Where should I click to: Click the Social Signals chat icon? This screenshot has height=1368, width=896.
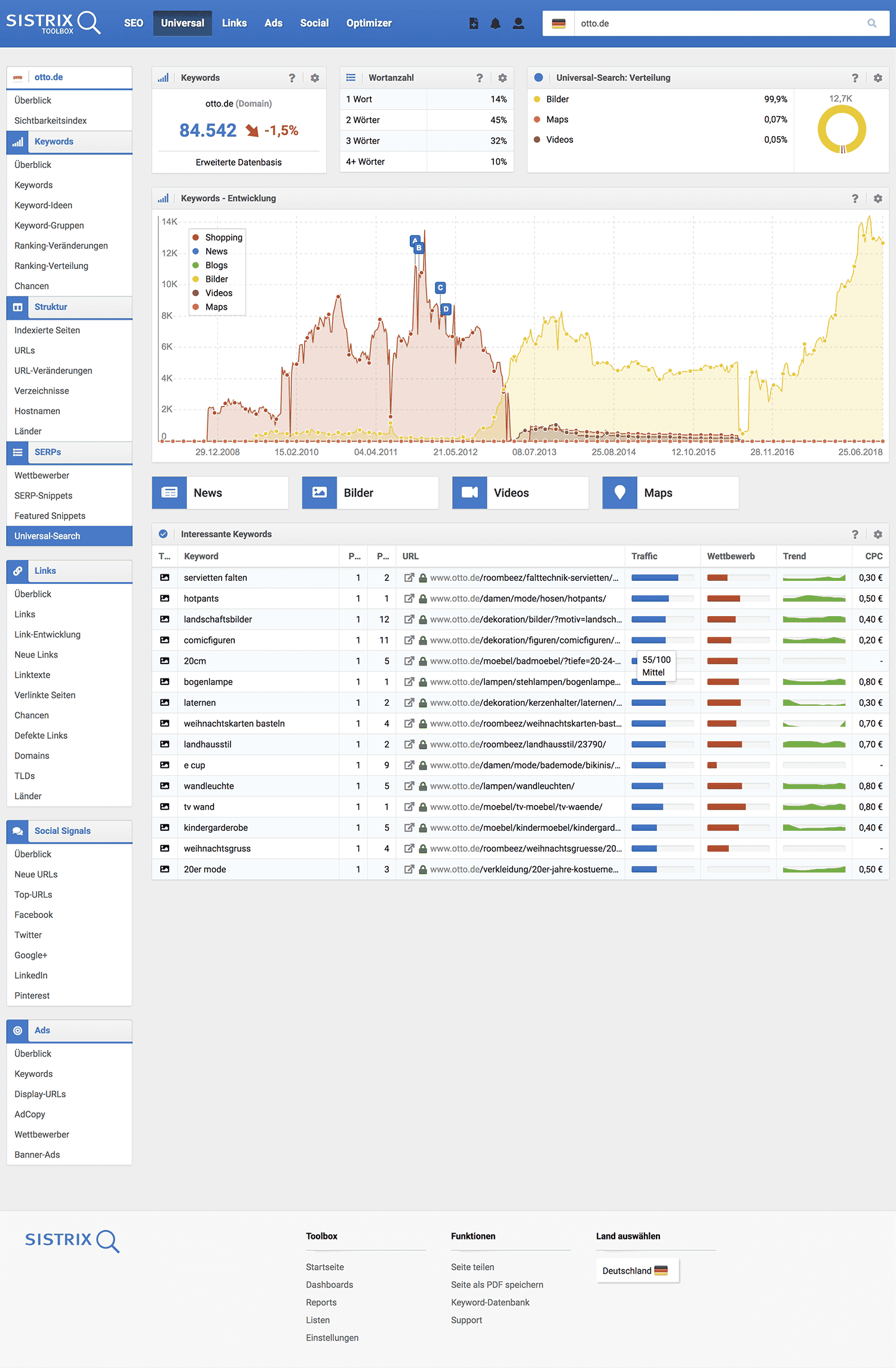pos(18,831)
